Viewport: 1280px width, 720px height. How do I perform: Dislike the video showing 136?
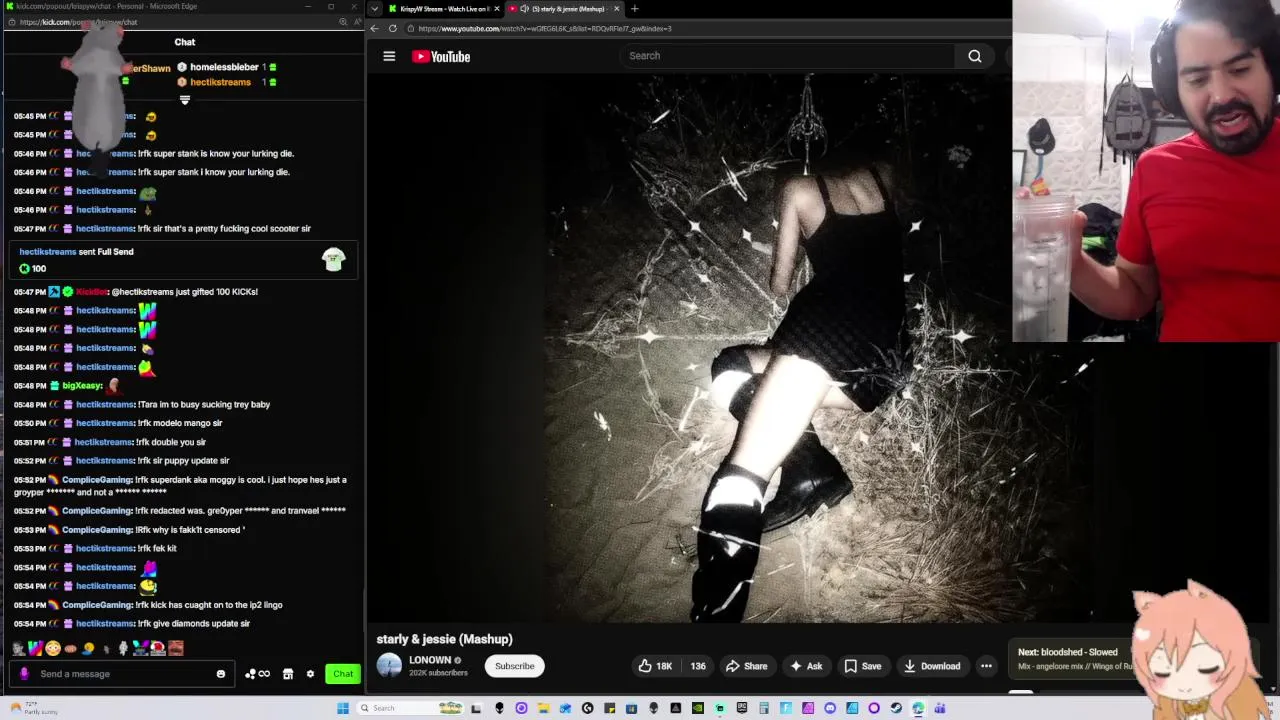point(698,666)
